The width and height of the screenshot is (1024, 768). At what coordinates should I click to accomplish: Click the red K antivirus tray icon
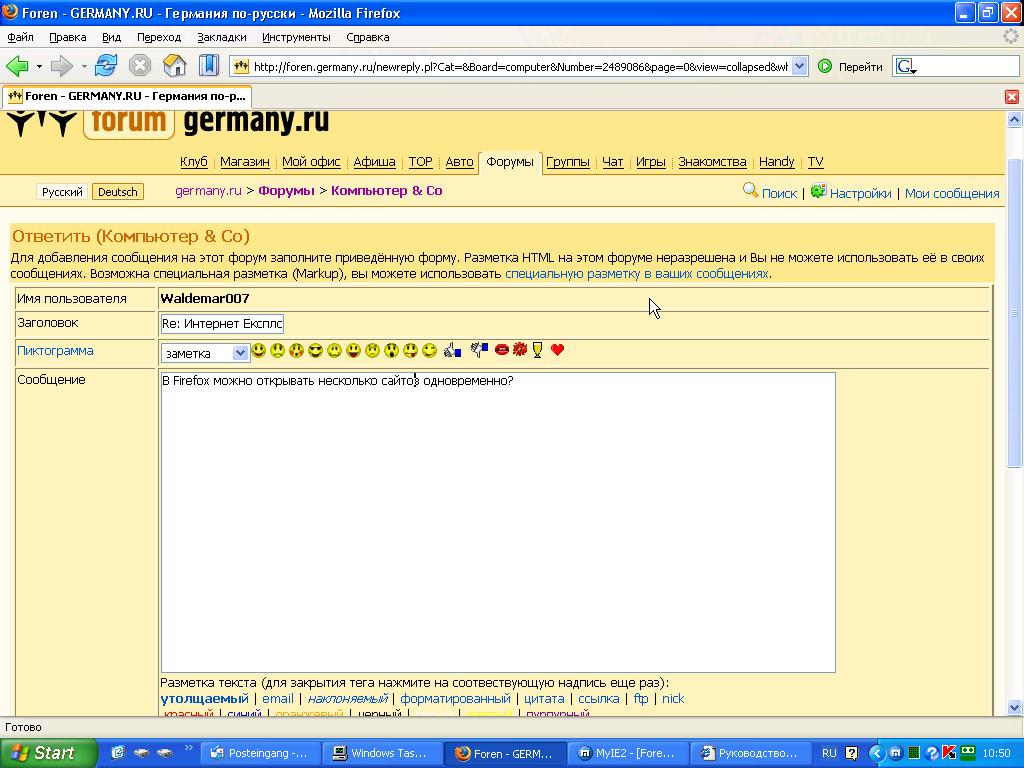pyautogui.click(x=949, y=753)
